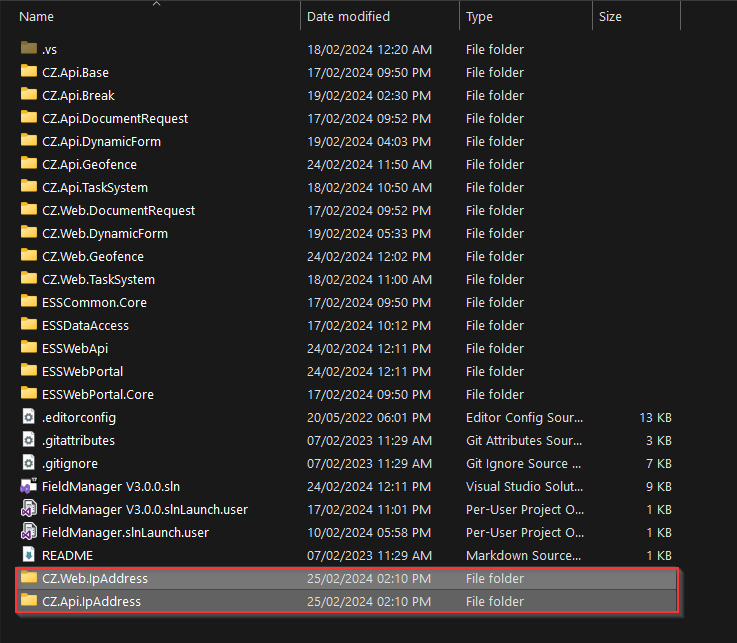The height and width of the screenshot is (643, 737).
Task: Click the .gitattributes file icon
Action: point(29,439)
